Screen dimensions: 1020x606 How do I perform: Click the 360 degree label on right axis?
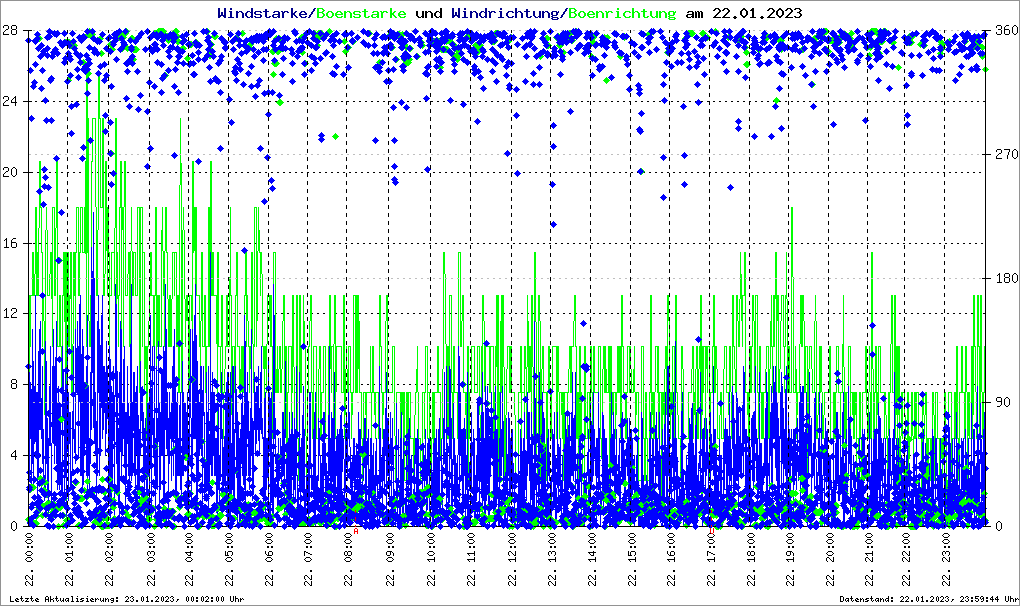pos(1005,30)
